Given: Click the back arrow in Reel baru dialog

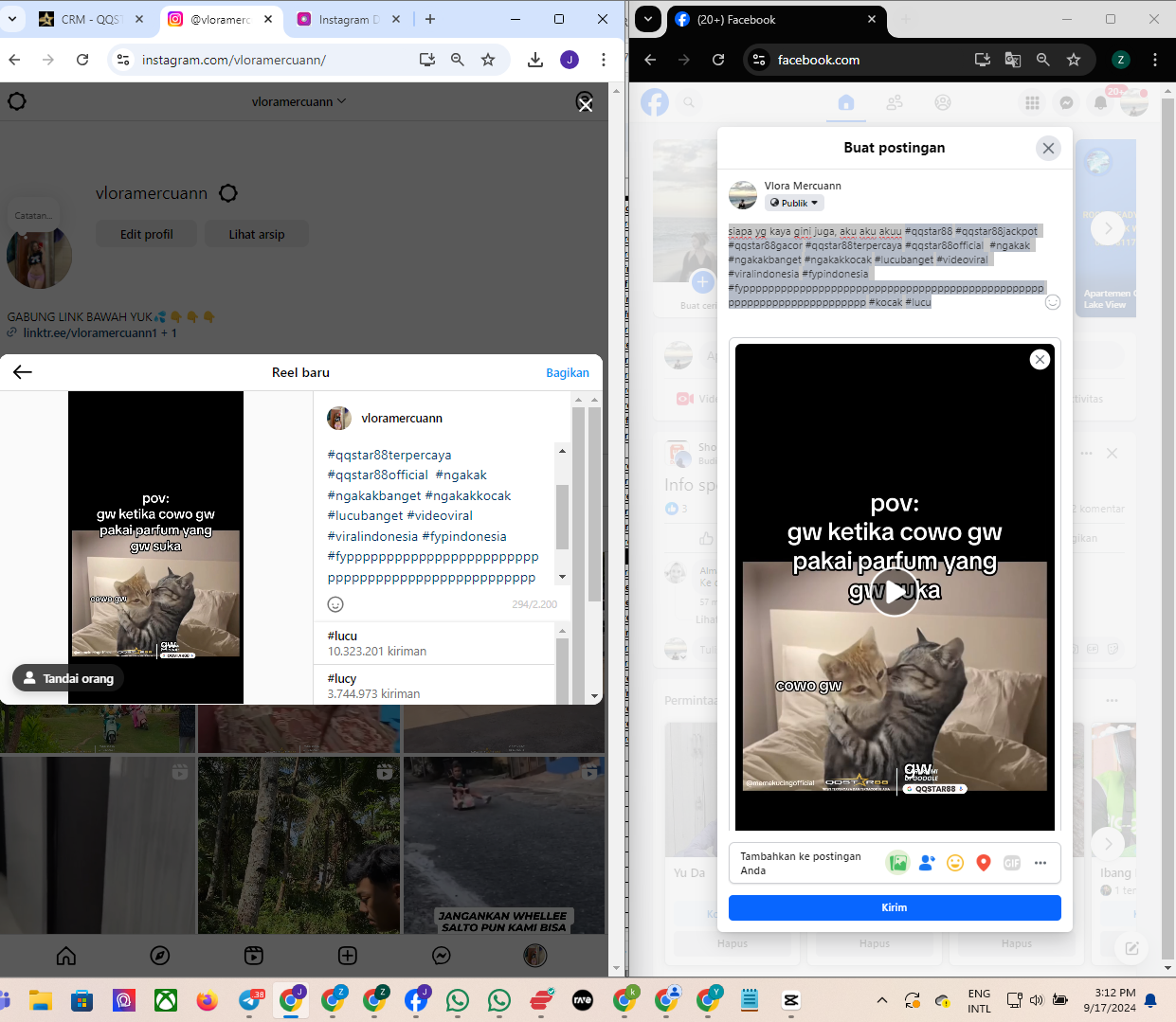Looking at the screenshot, I should (x=23, y=372).
